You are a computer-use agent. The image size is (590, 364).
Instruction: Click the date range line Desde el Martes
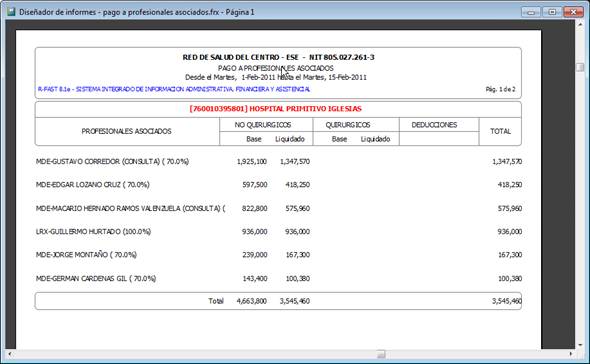coord(275,77)
